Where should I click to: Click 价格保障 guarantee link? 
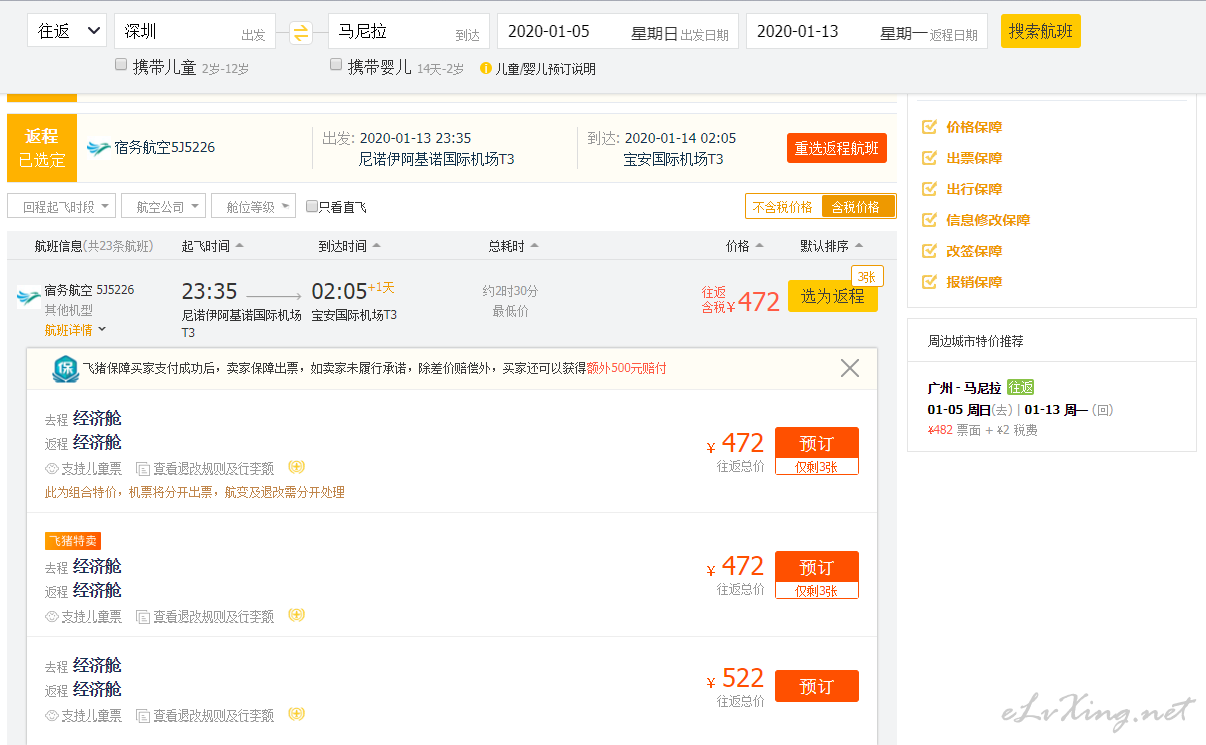pyautogui.click(x=974, y=127)
